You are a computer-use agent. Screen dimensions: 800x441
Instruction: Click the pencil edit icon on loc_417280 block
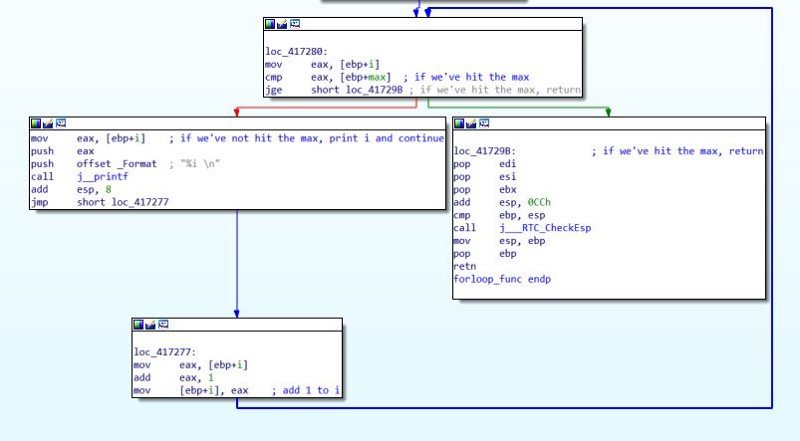pyautogui.click(x=282, y=24)
